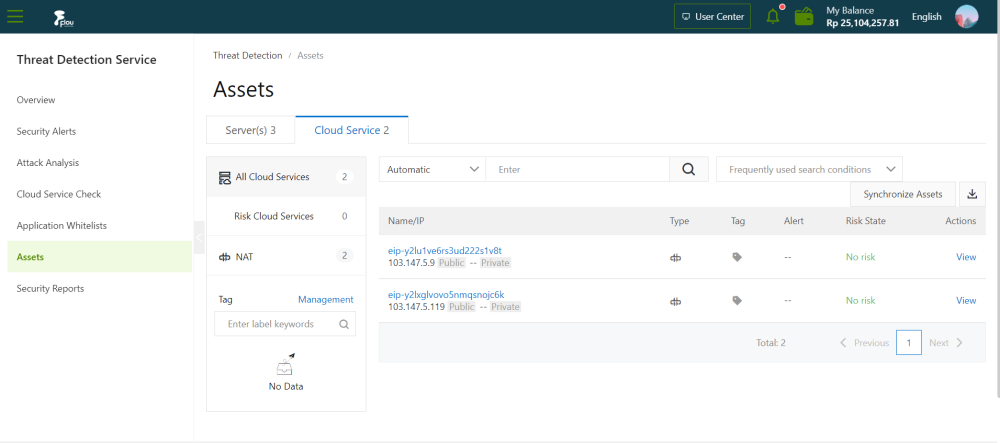Go to Previous page
Screen dimensions: 1000x443
tap(864, 343)
